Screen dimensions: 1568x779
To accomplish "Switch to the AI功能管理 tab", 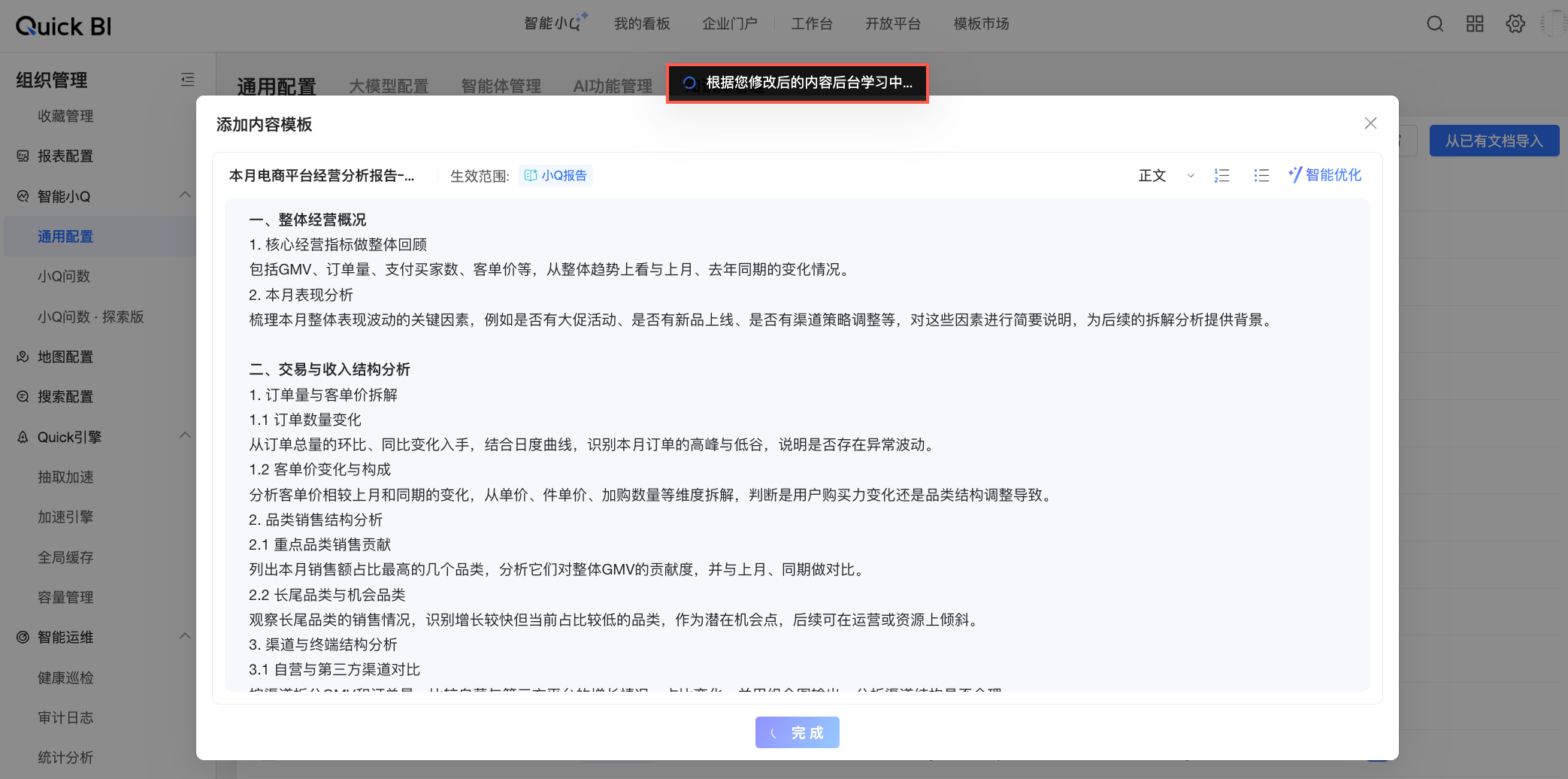I will pyautogui.click(x=613, y=86).
